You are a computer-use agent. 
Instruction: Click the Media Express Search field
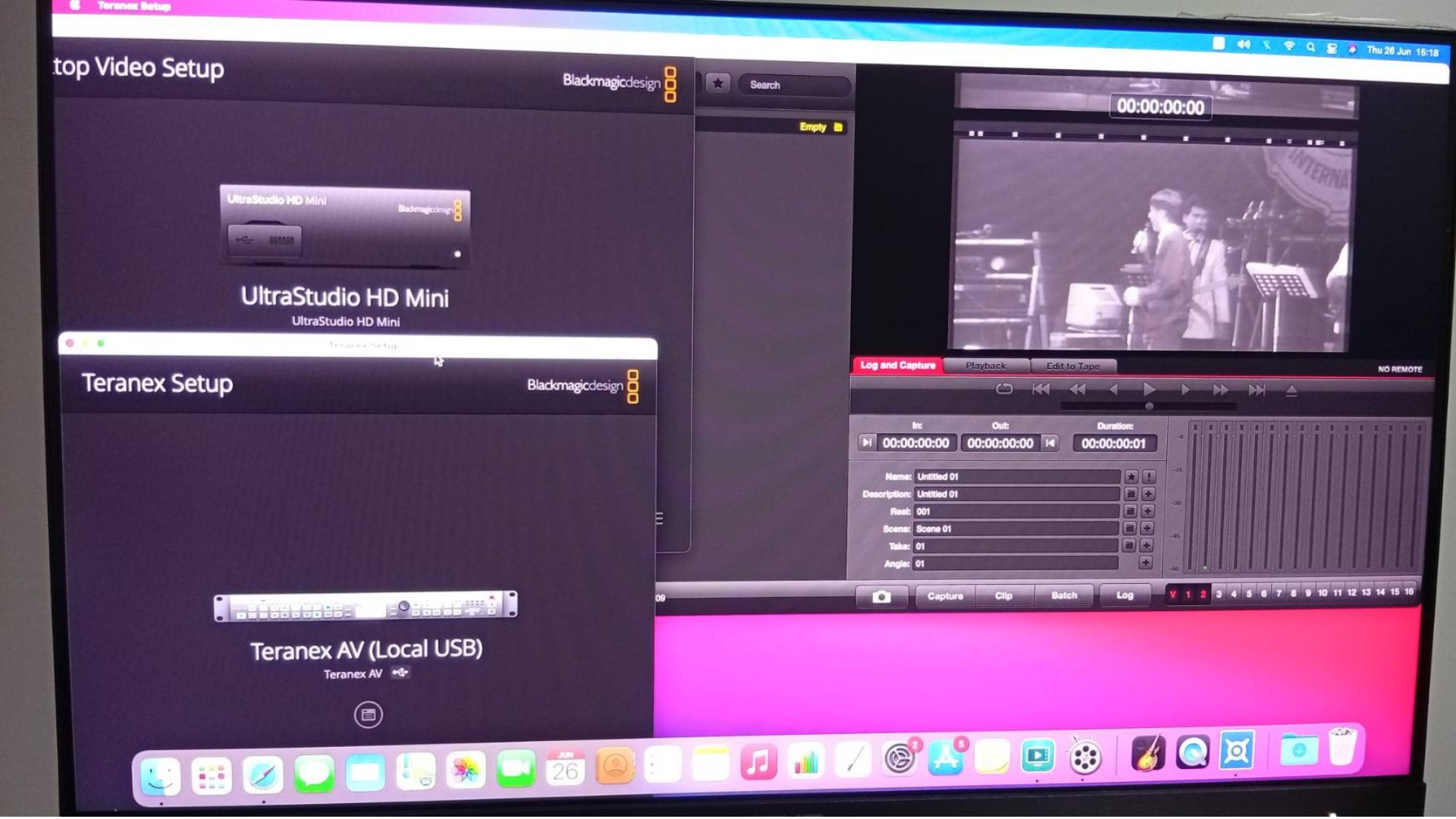[794, 85]
